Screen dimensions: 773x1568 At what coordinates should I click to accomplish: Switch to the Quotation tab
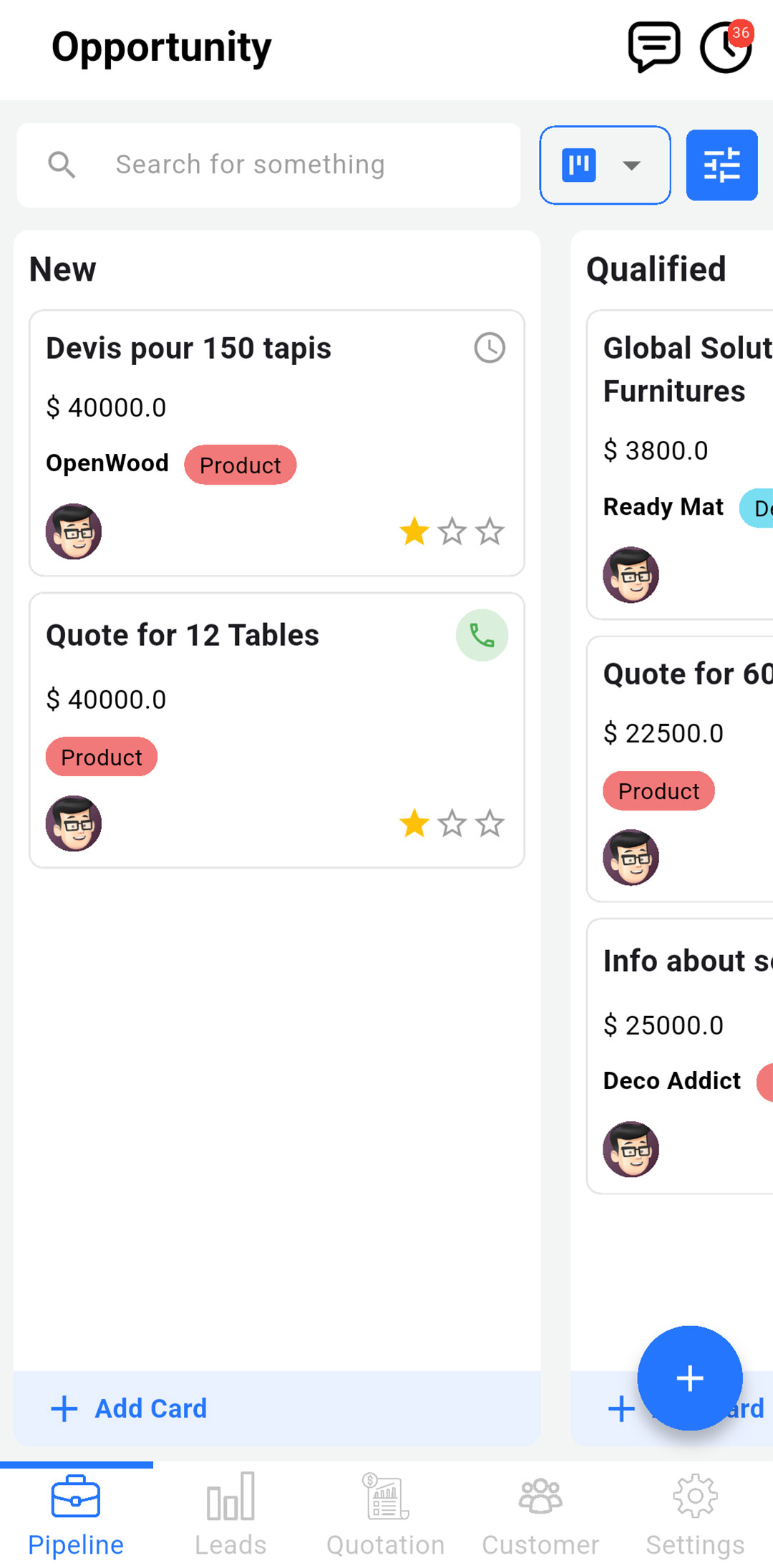click(386, 1515)
